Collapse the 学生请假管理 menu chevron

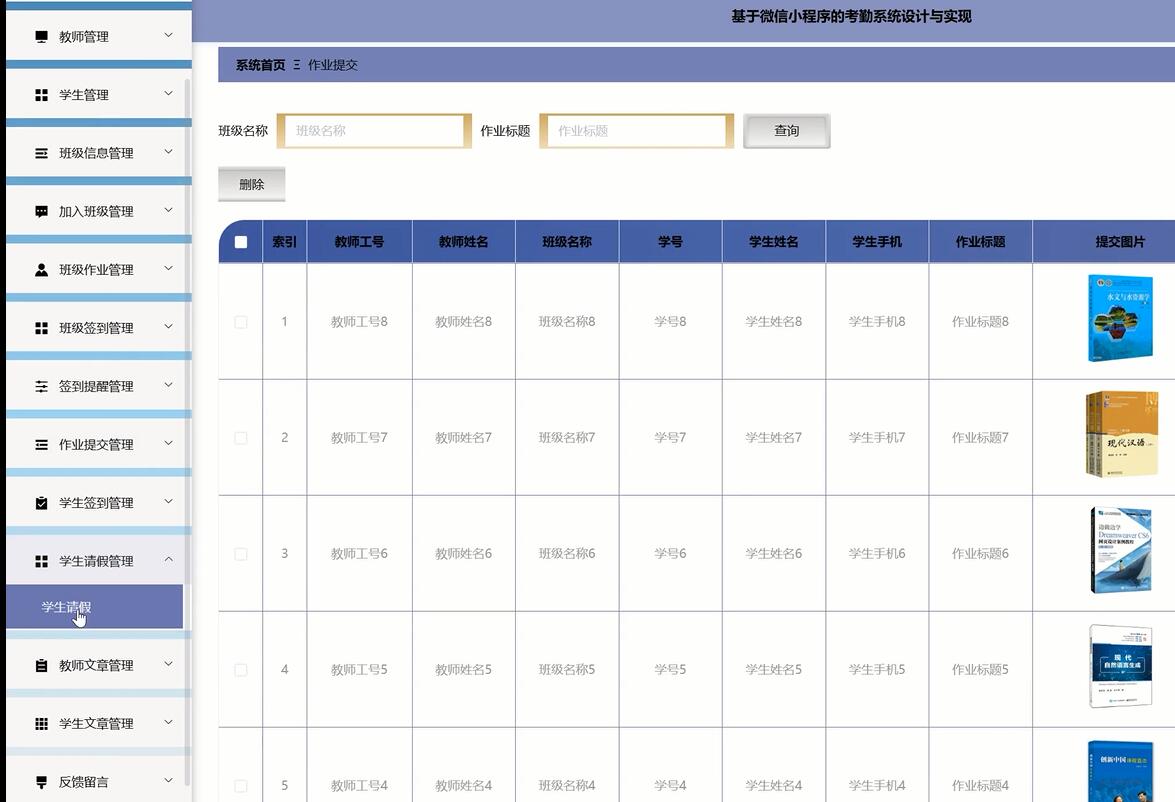coord(169,560)
